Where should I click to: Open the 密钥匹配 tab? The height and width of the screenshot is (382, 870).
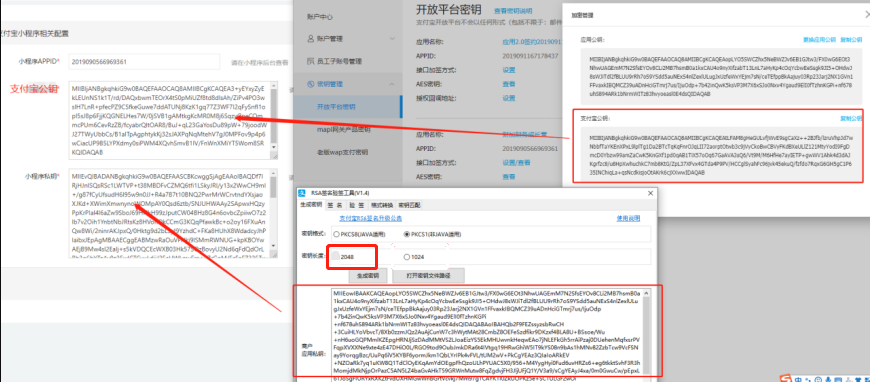pos(409,205)
